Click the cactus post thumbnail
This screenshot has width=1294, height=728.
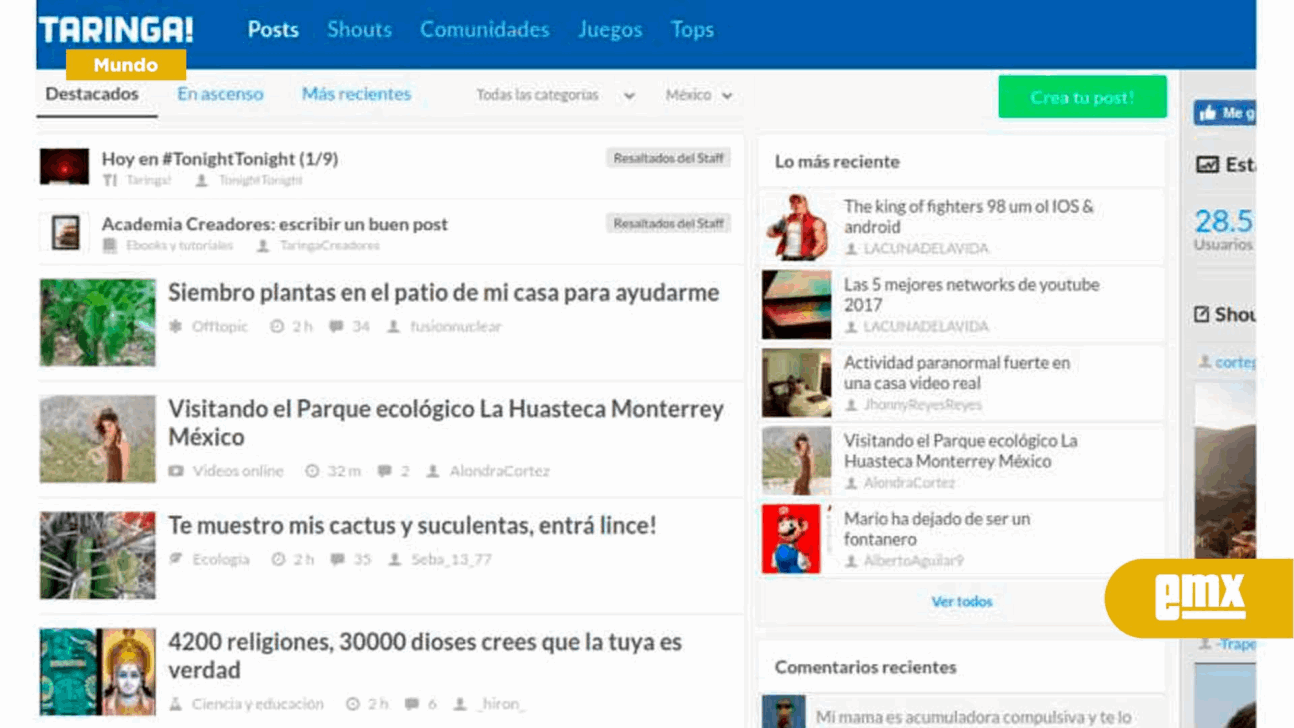point(98,556)
